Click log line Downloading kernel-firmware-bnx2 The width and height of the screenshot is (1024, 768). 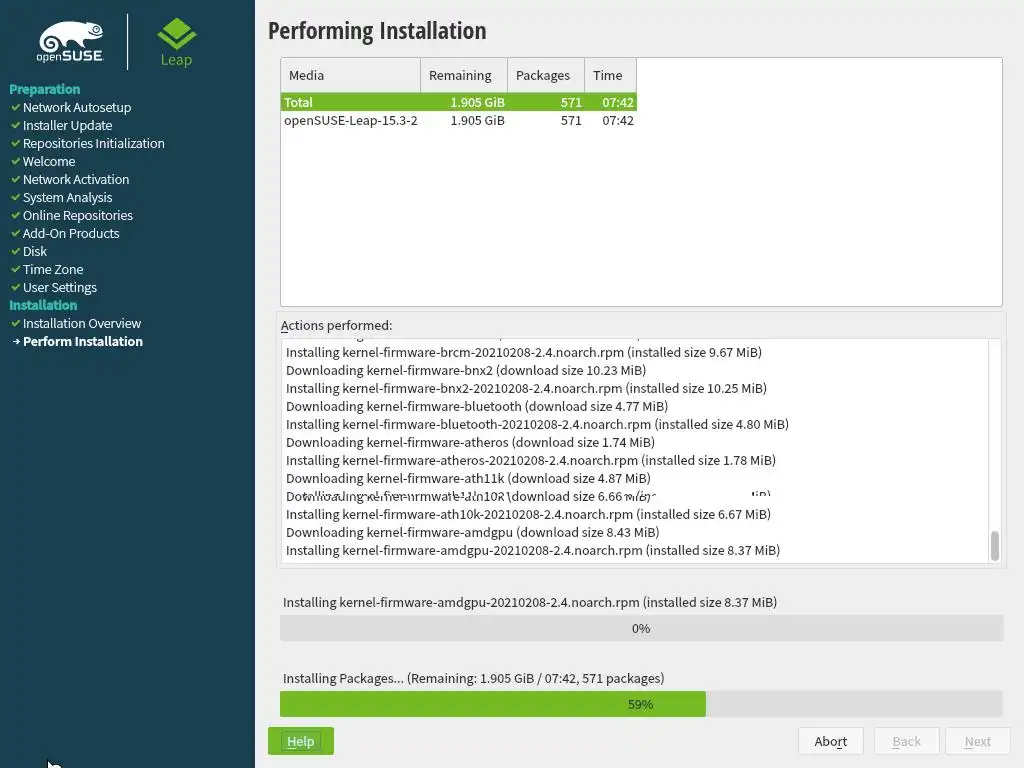coord(466,370)
